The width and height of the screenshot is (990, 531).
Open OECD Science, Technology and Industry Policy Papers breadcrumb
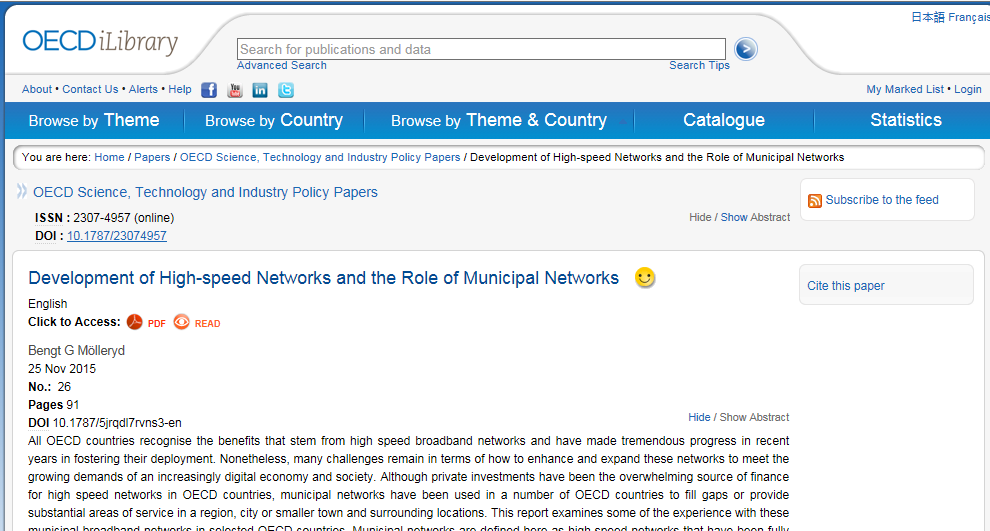click(x=320, y=157)
